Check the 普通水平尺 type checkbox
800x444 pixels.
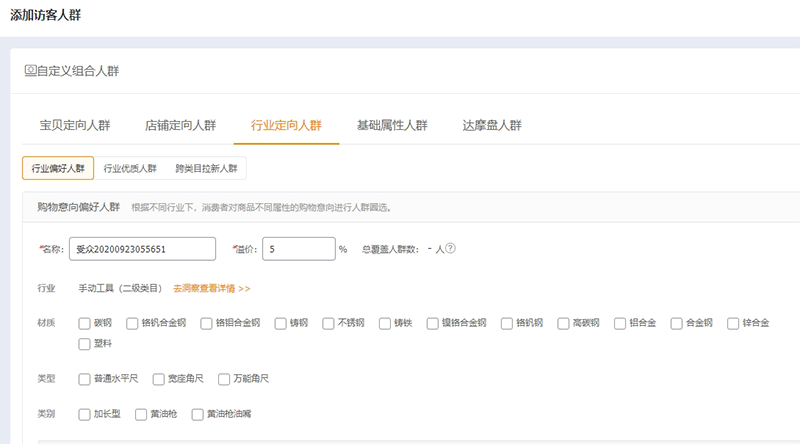tap(84, 379)
